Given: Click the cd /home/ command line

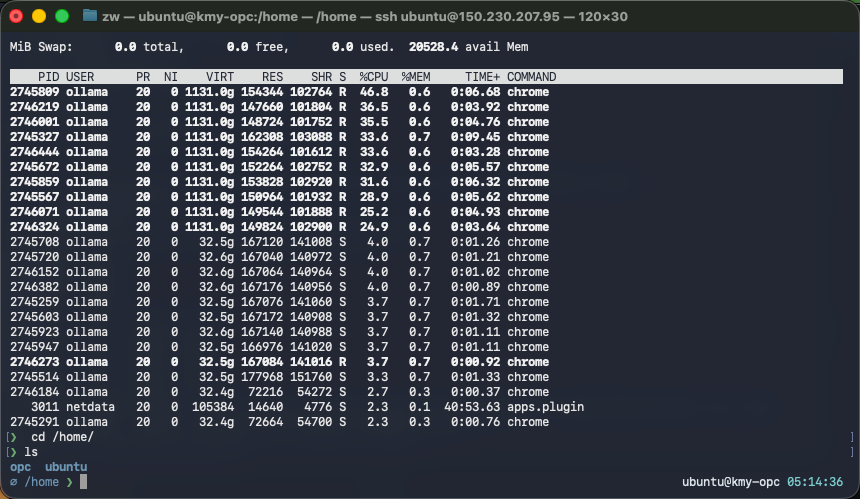Looking at the screenshot, I should coord(63,437).
